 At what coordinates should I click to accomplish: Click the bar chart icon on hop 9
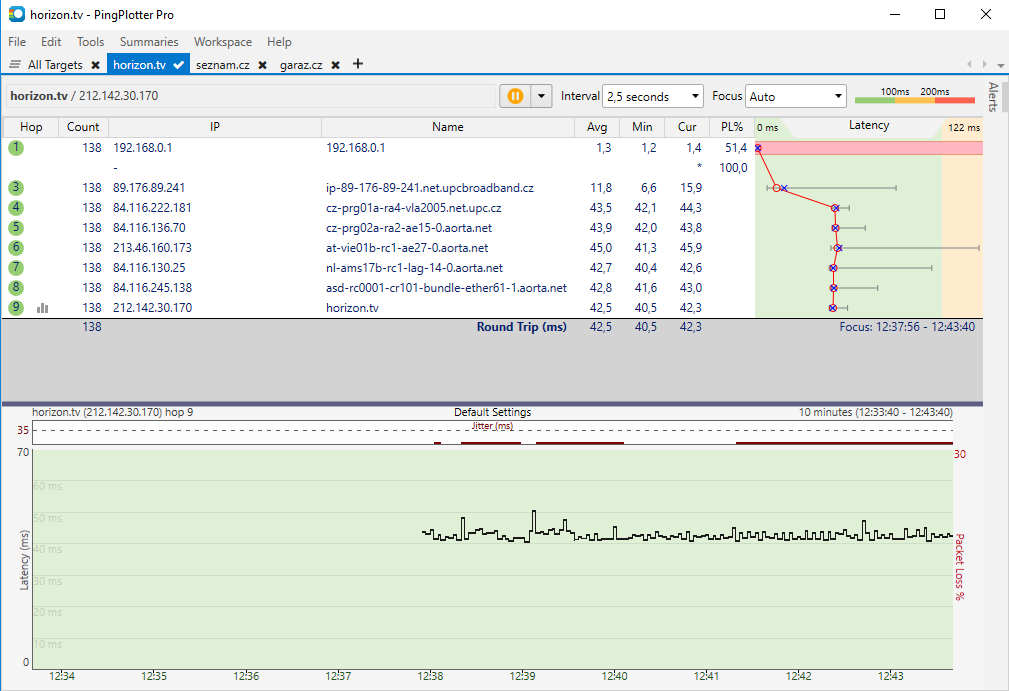point(43,308)
